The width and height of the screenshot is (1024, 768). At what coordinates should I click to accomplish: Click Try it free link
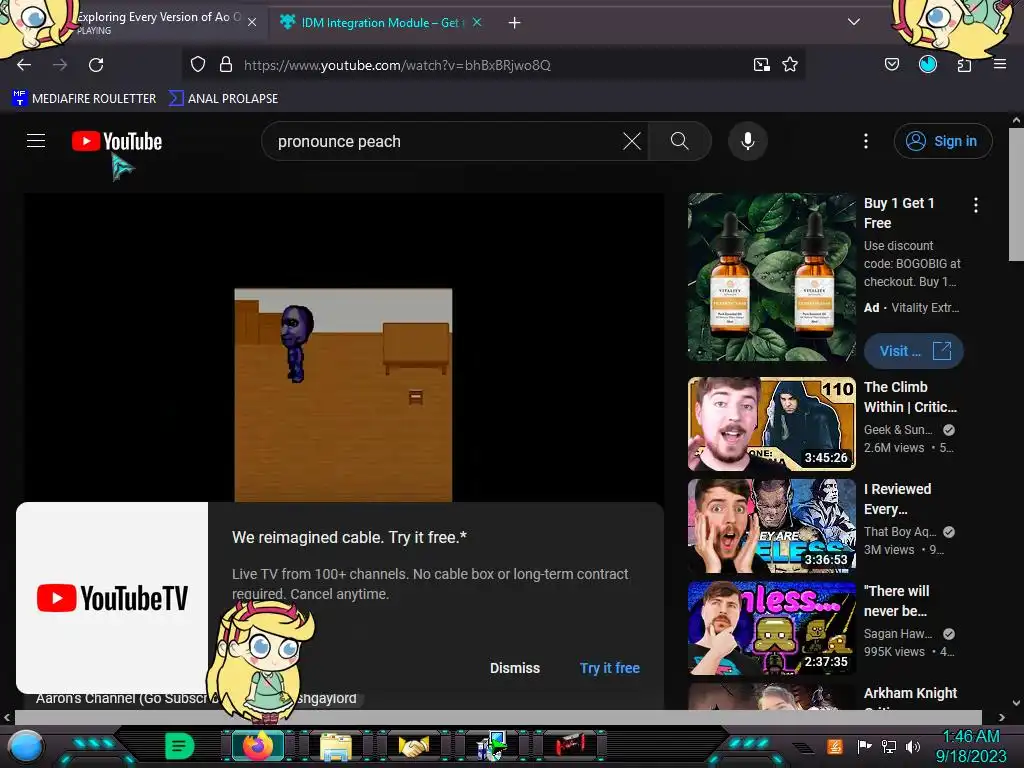609,668
